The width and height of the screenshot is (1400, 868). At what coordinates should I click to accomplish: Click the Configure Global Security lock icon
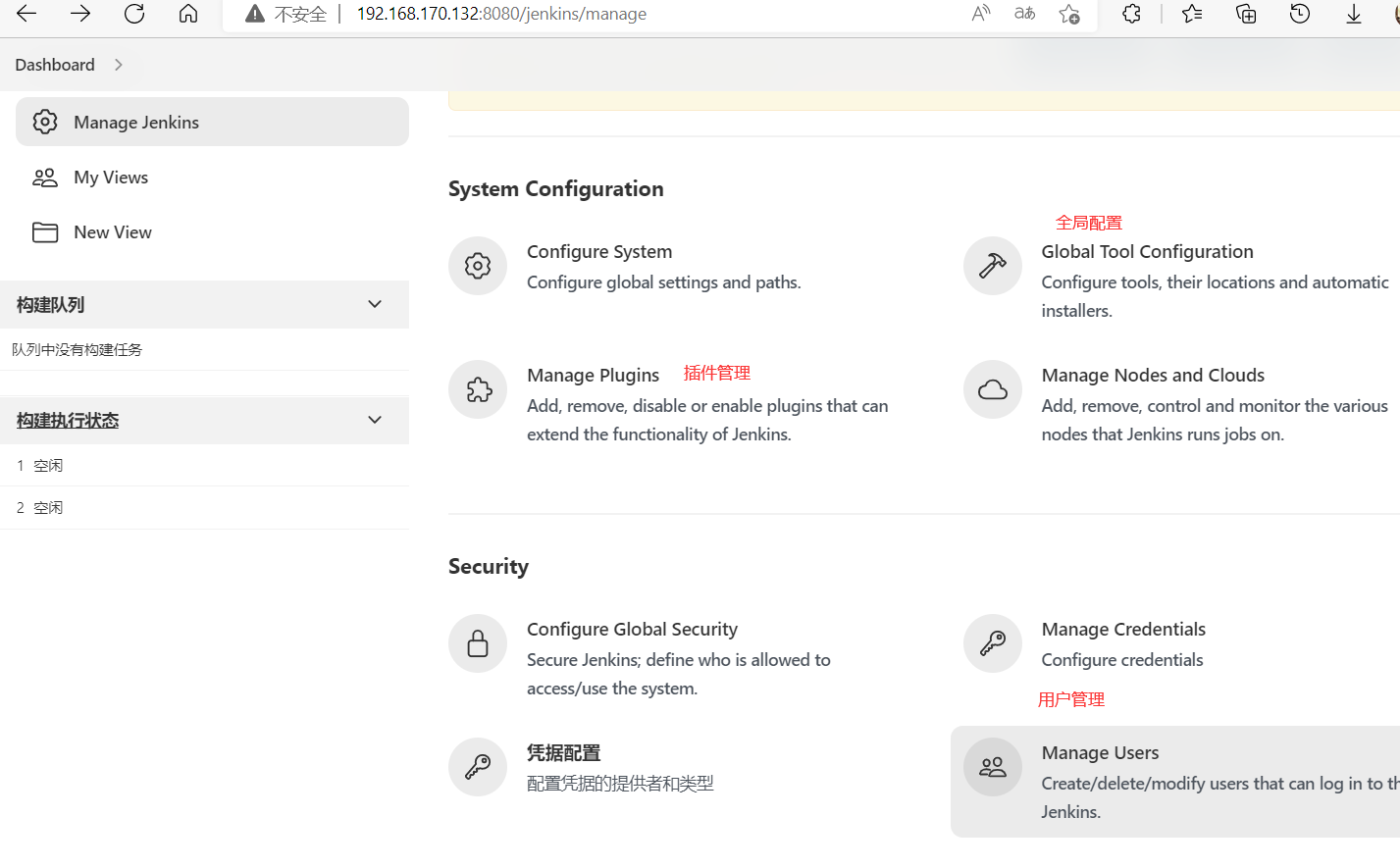[478, 643]
